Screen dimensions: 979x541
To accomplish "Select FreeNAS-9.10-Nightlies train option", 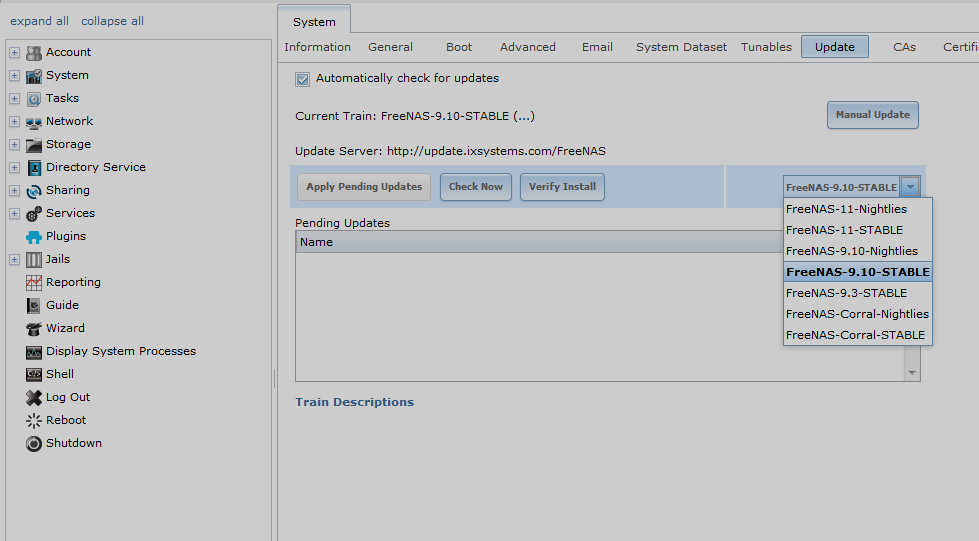I will point(858,251).
